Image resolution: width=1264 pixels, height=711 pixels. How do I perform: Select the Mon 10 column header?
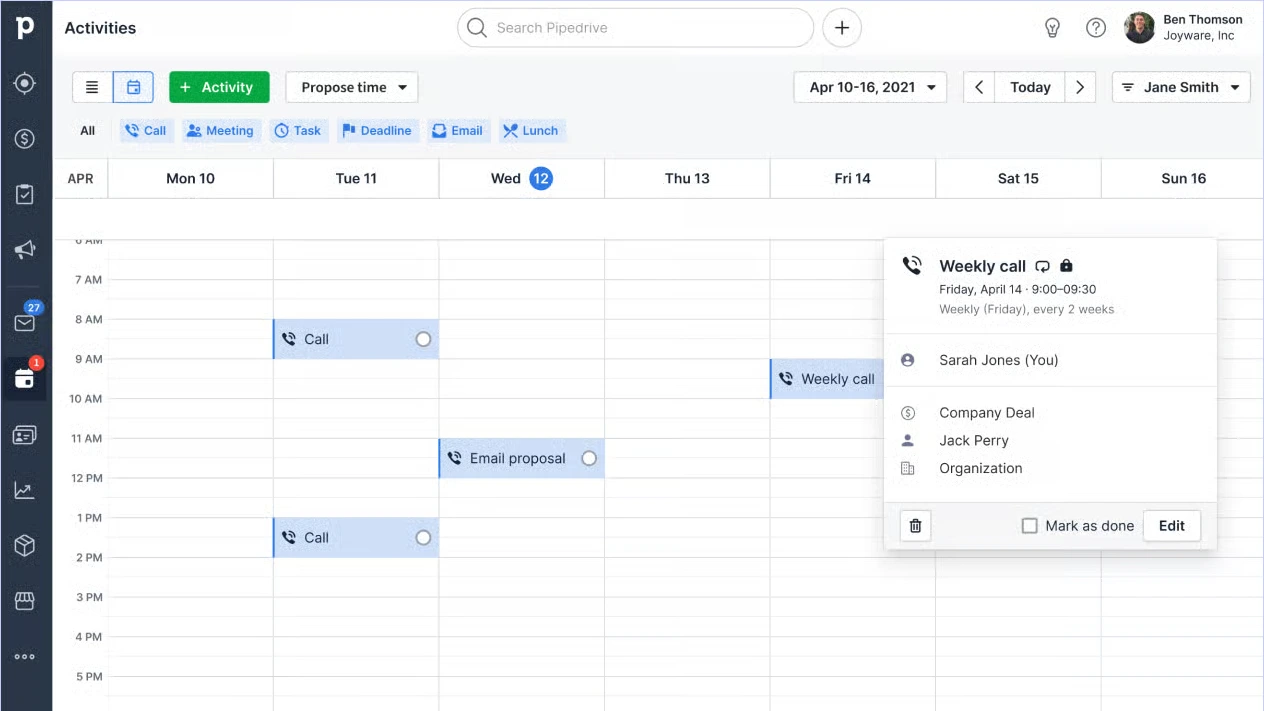(190, 178)
